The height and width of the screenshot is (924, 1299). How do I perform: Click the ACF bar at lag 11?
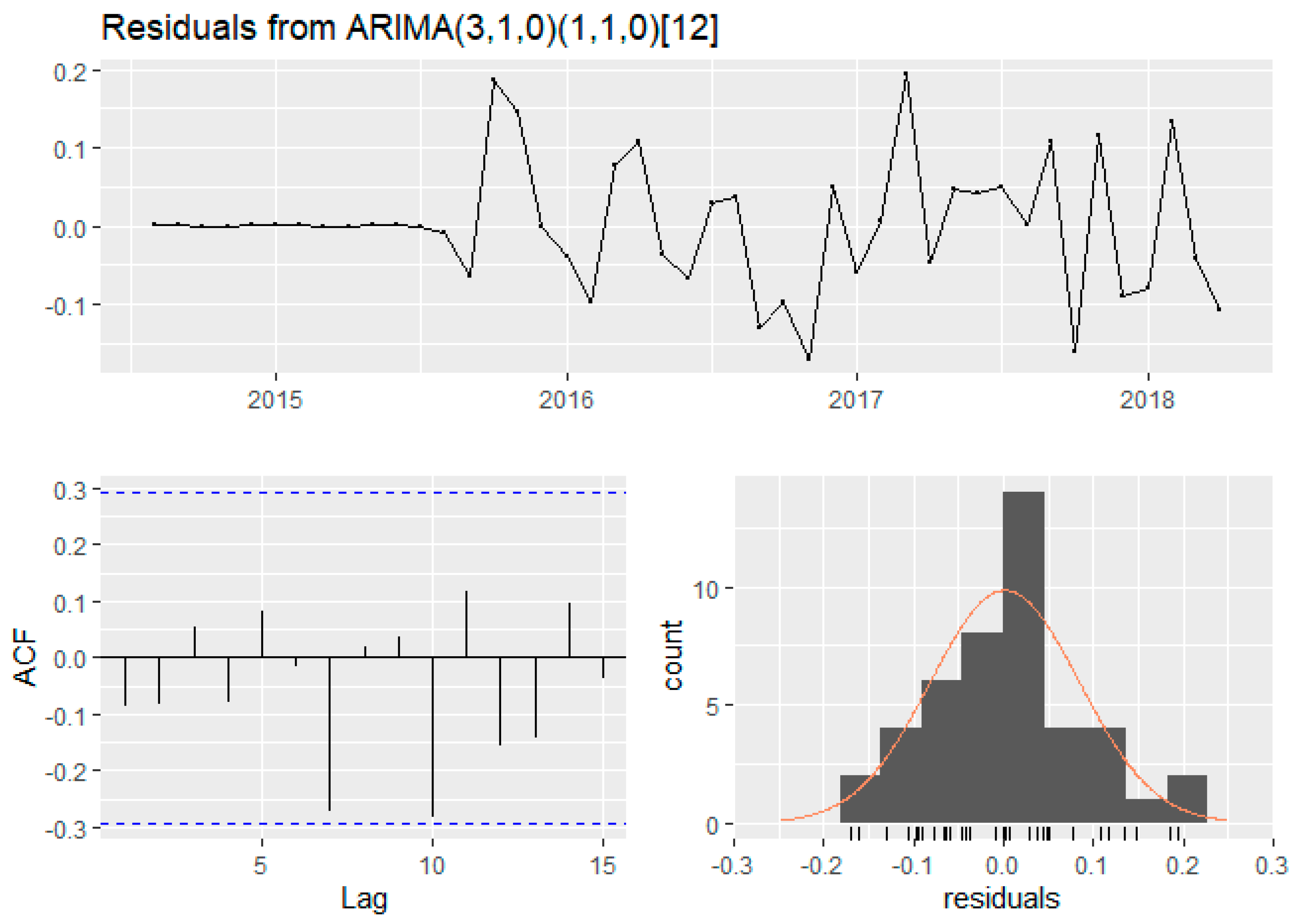467,624
